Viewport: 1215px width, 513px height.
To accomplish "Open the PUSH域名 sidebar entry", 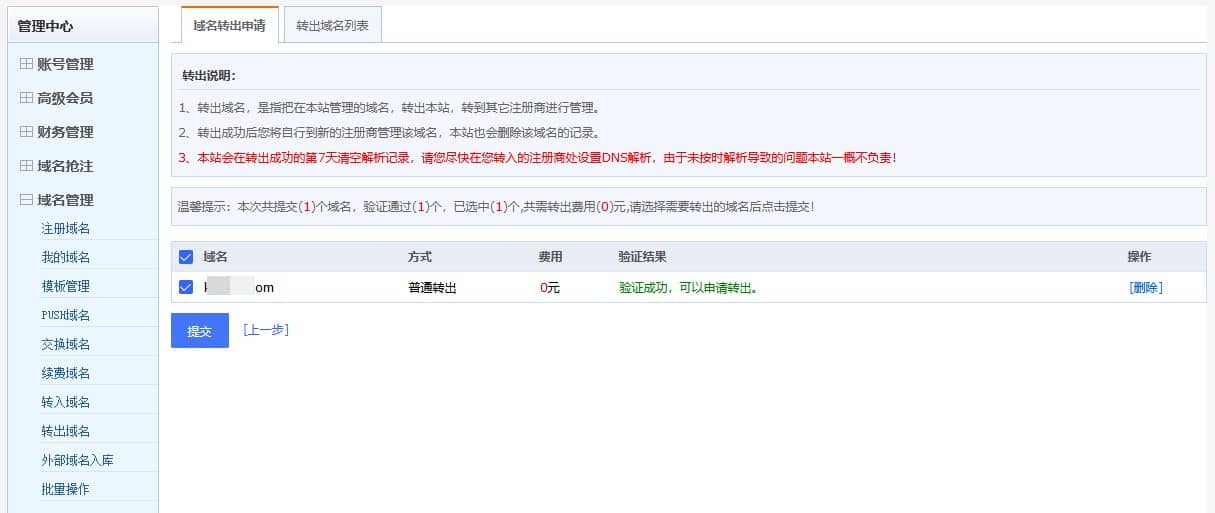I will (x=66, y=316).
